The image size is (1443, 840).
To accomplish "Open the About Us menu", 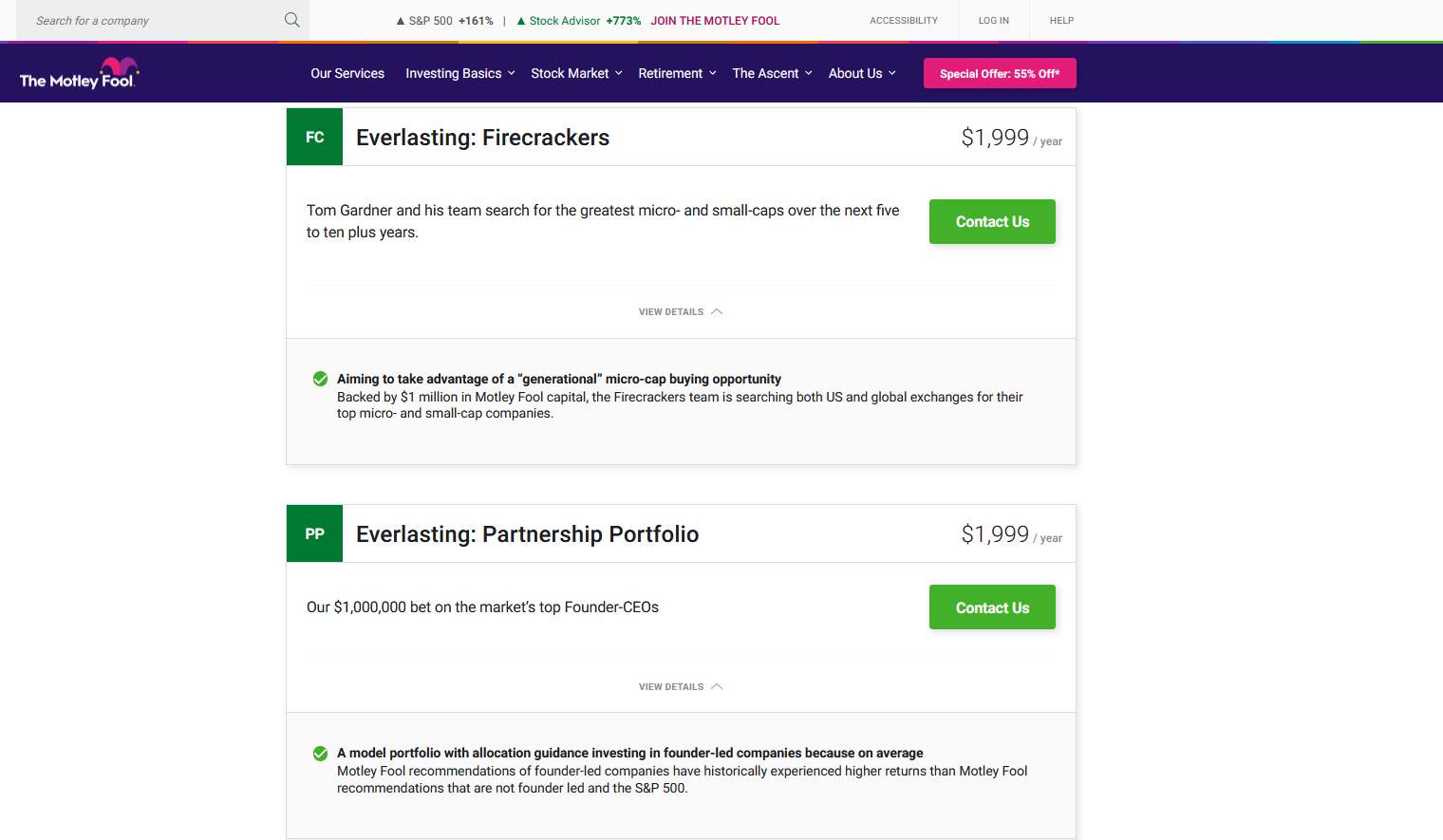I will [x=862, y=73].
